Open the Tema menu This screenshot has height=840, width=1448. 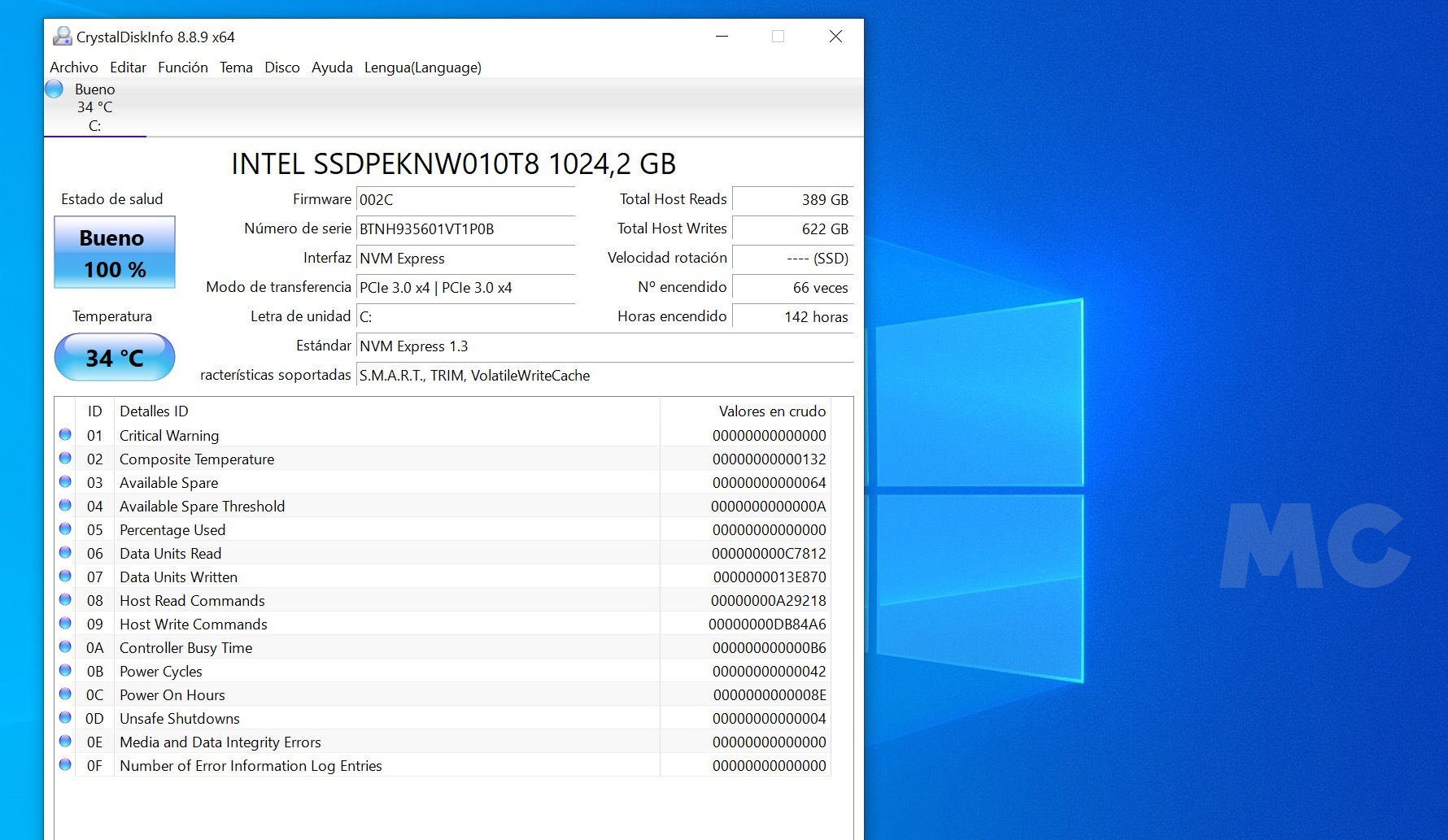236,67
